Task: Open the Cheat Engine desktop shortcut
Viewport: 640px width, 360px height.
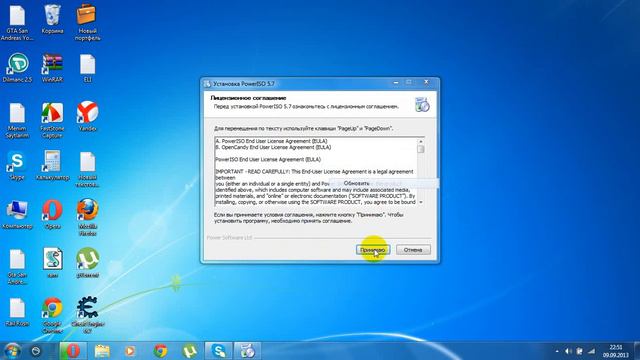Action: [87, 316]
